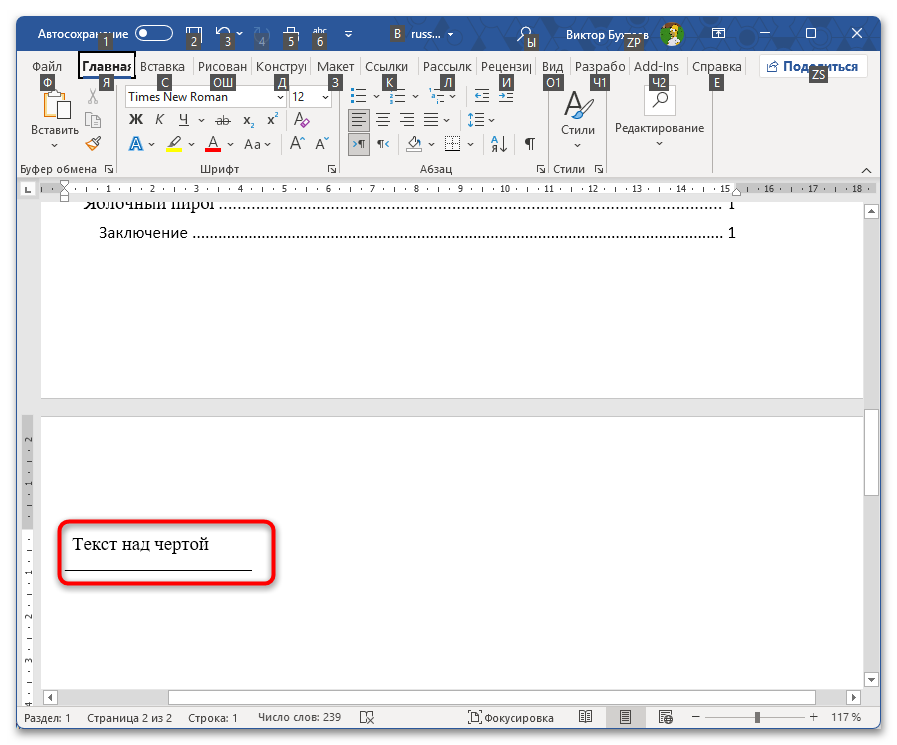Open the font size dropdown
The image size is (897, 745).
click(x=326, y=97)
